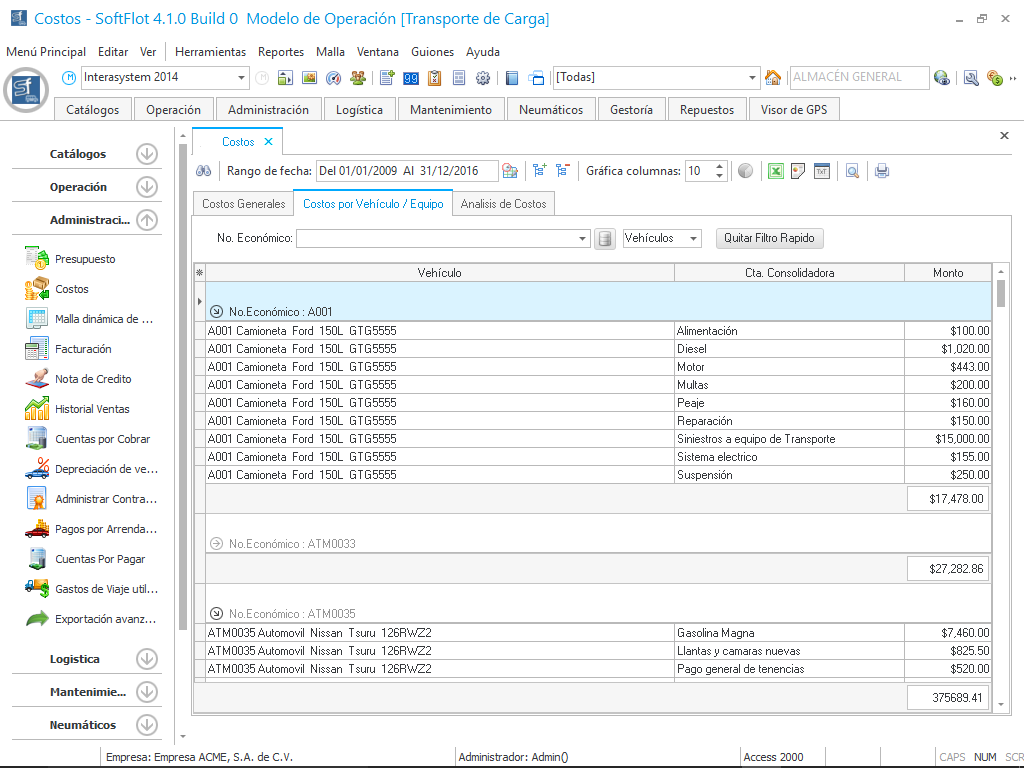Click the export to TXT icon
The image size is (1024, 768).
coord(821,171)
